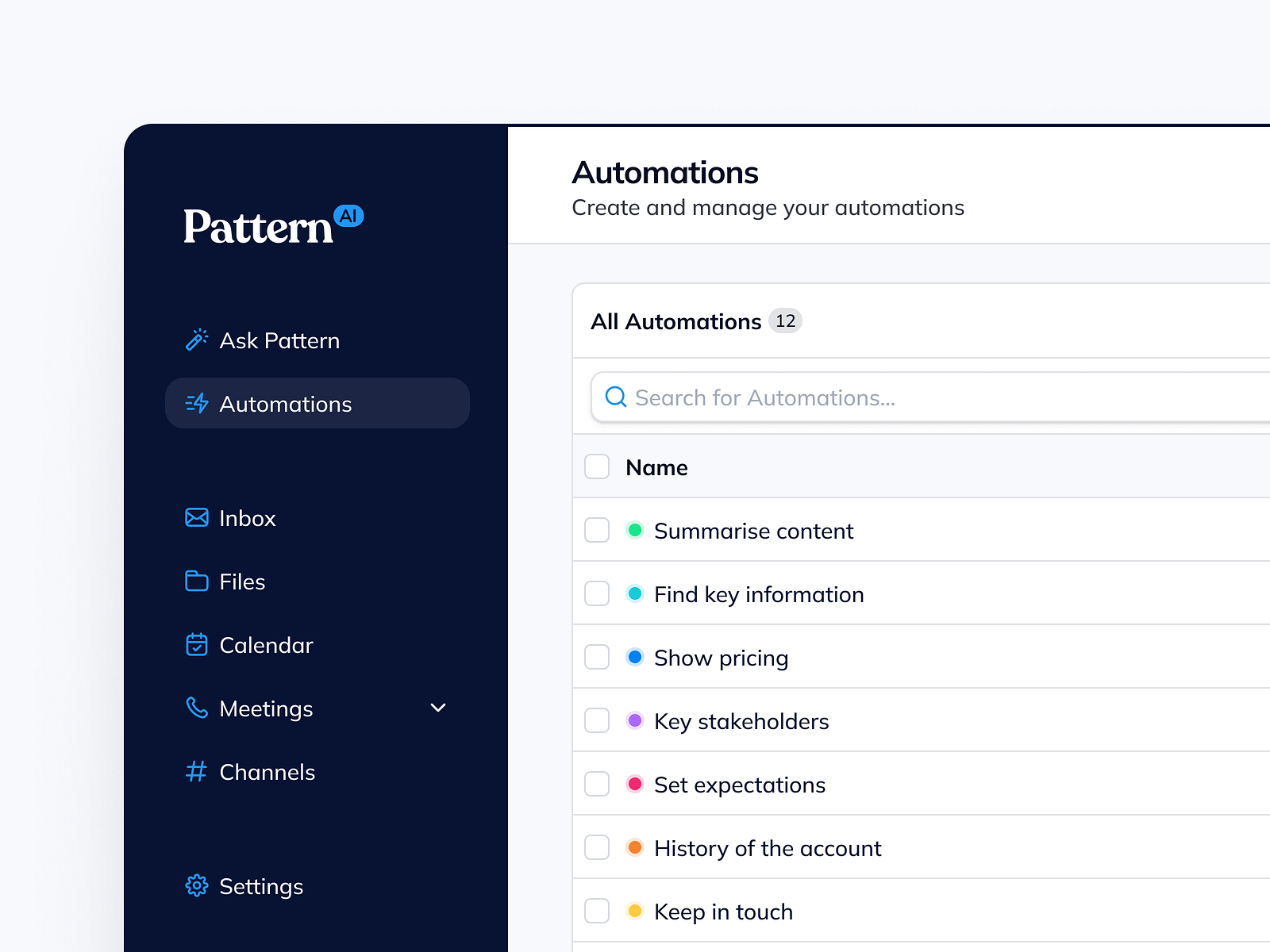Click the 12 count badge
This screenshot has height=952, width=1270.
[785, 321]
